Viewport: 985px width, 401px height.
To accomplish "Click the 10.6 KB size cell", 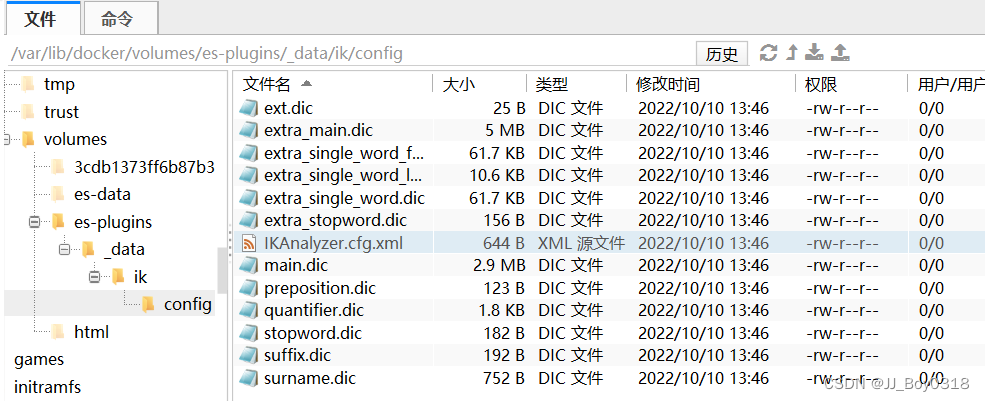I will 497,176.
